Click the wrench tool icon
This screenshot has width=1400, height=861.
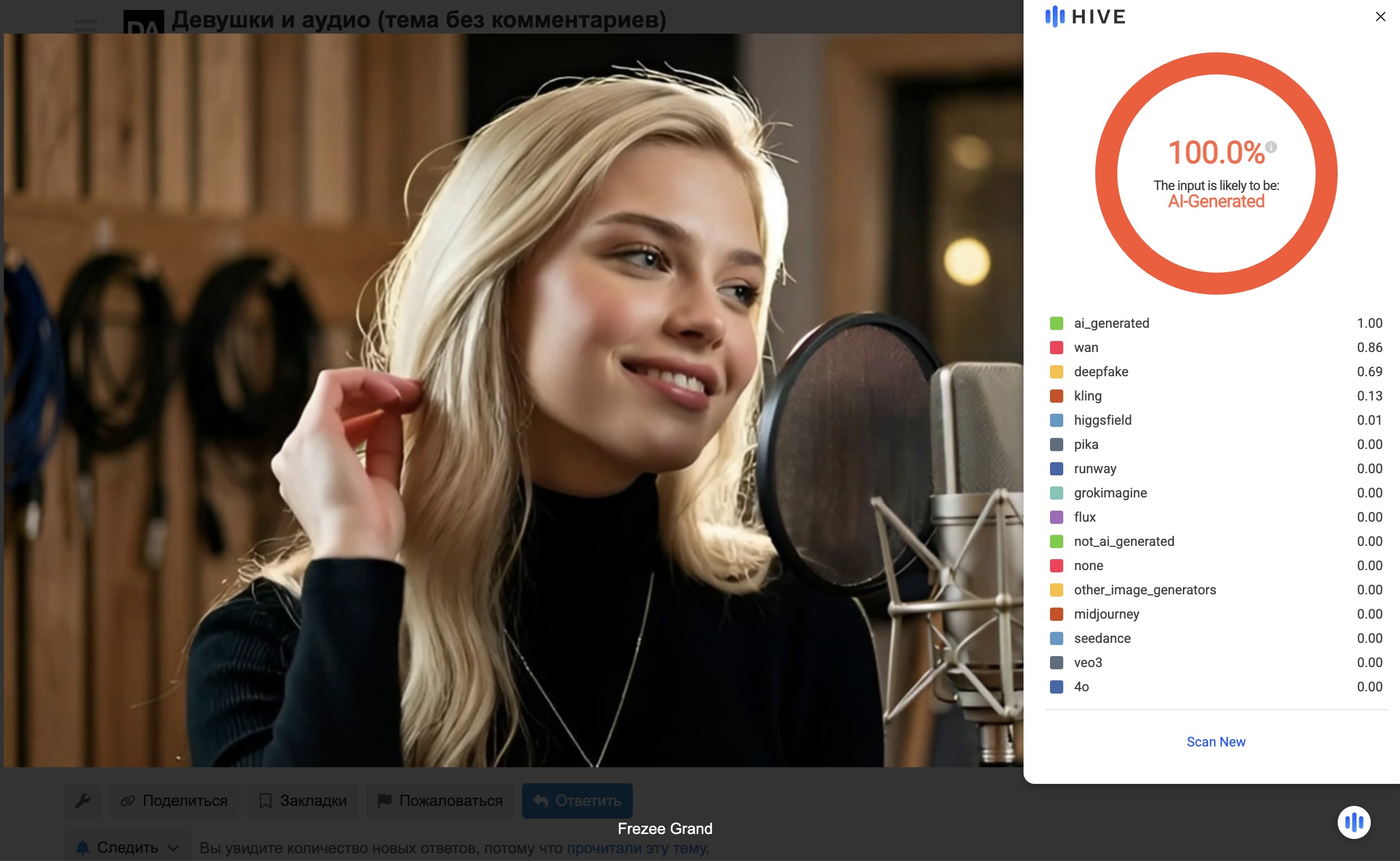click(83, 800)
